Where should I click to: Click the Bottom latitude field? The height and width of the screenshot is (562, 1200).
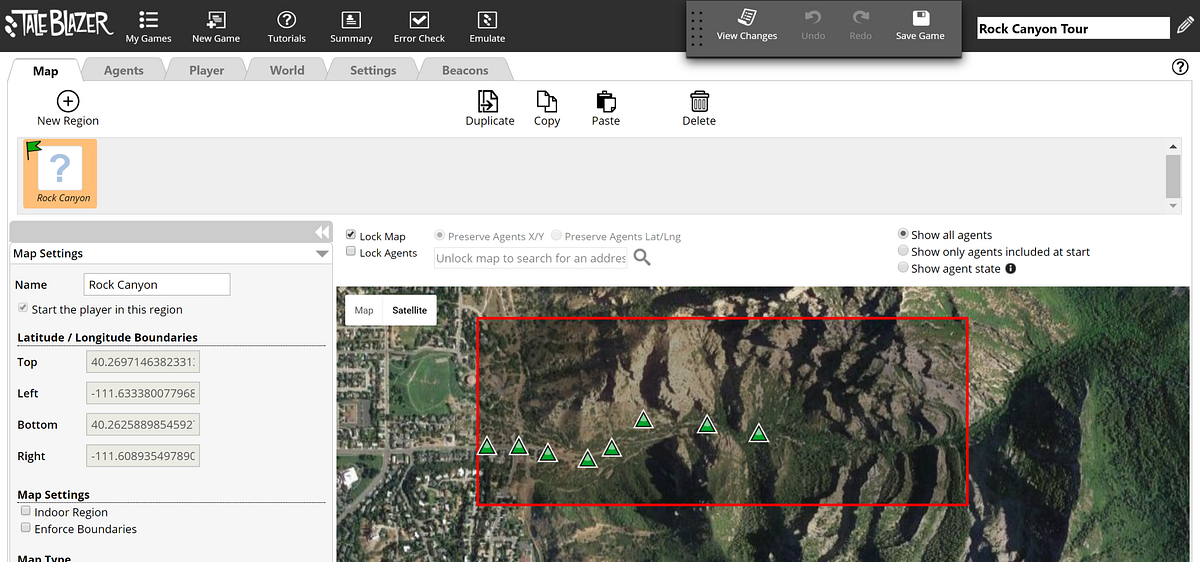pyautogui.click(x=143, y=424)
